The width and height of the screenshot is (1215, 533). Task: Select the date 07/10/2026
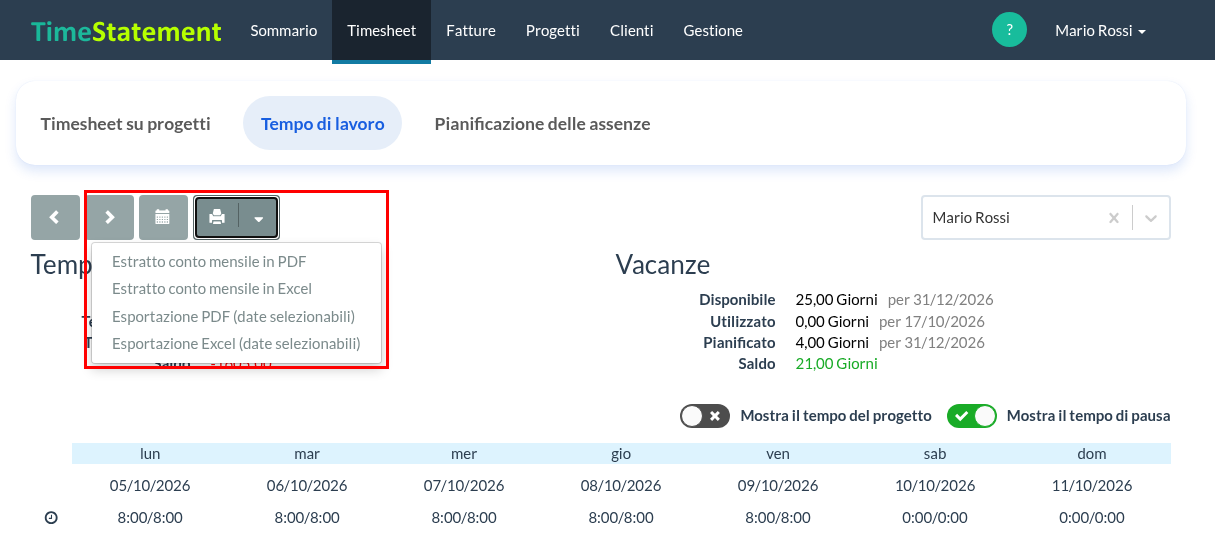(x=464, y=486)
